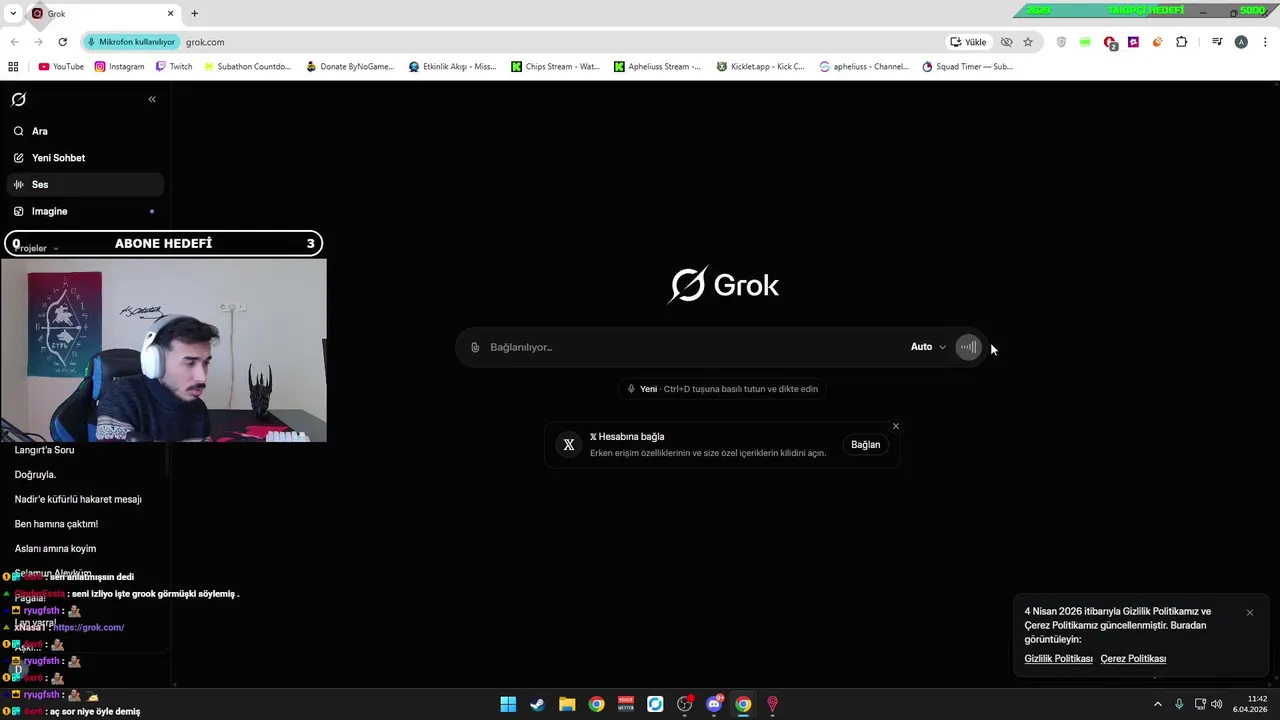Open the media controls music icon
Screen dimensions: 1280x720
[x=1217, y=42]
